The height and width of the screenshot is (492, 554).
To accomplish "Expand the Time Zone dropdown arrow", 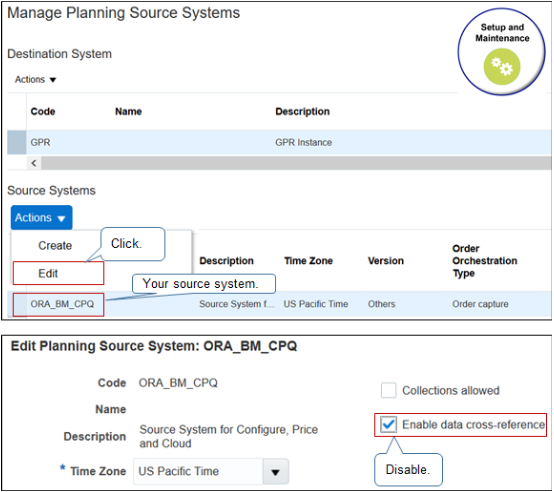I will pos(276,472).
